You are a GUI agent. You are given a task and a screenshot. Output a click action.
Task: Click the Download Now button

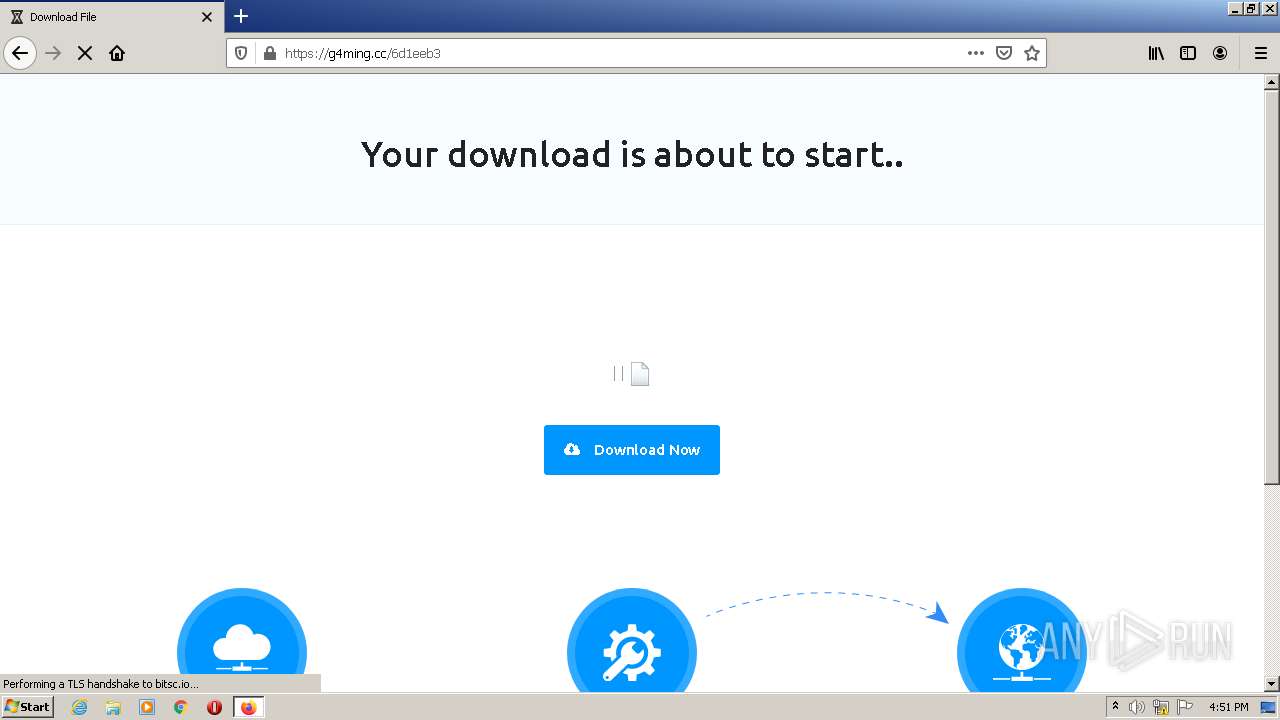point(632,450)
